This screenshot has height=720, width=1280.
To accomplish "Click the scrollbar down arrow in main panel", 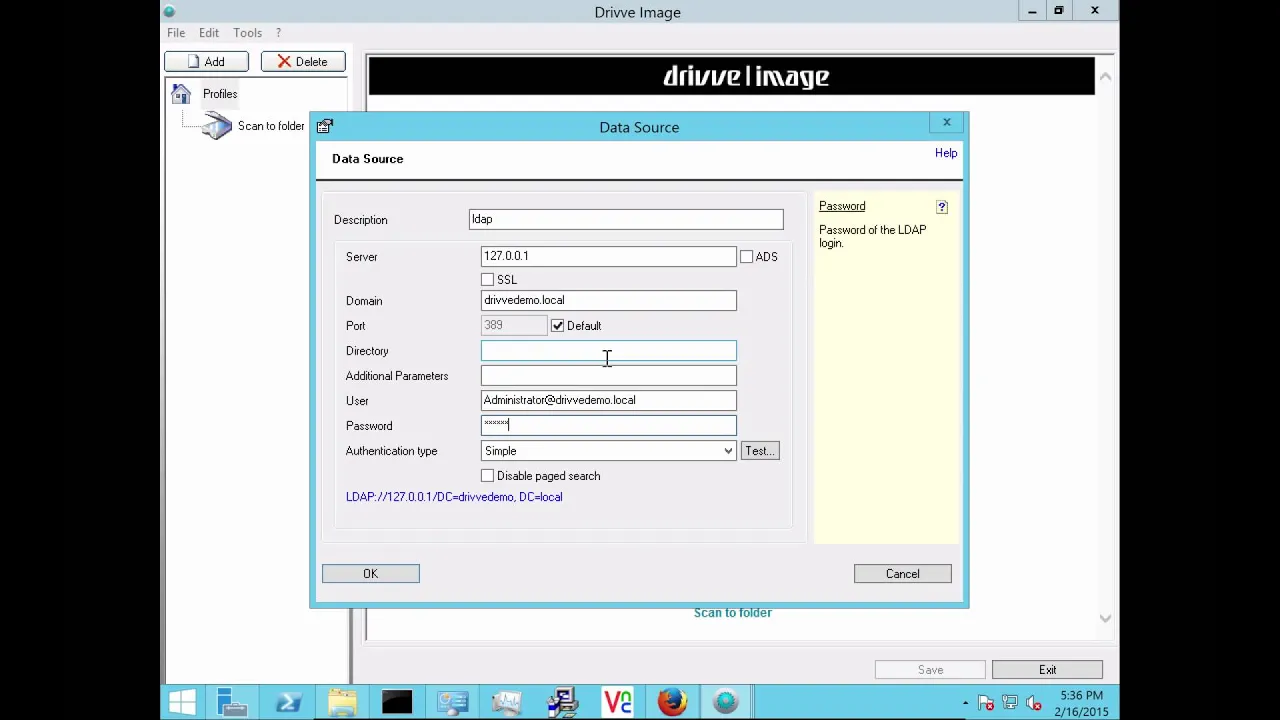I will [x=1105, y=619].
